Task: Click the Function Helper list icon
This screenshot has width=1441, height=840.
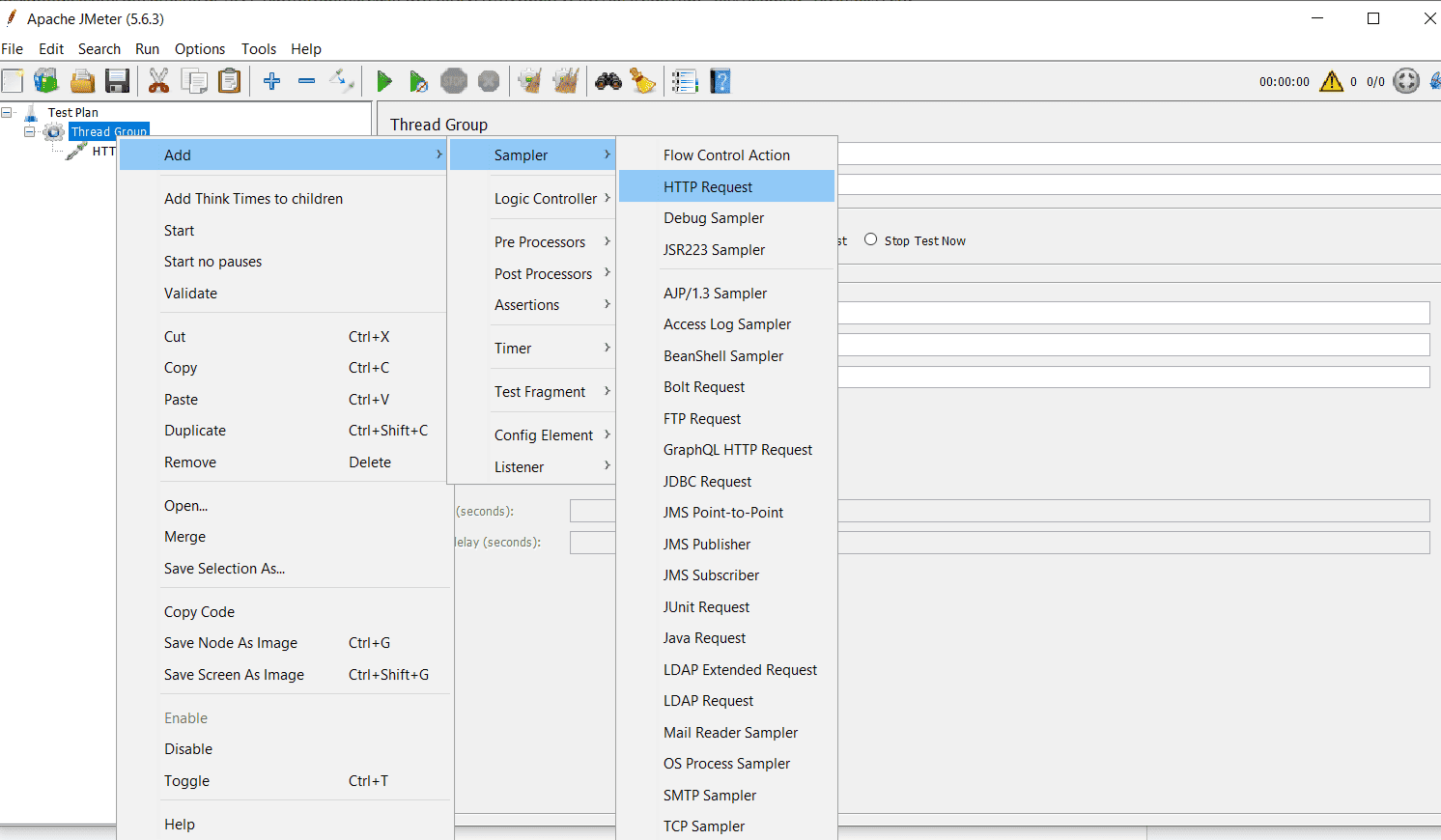Action: click(685, 82)
